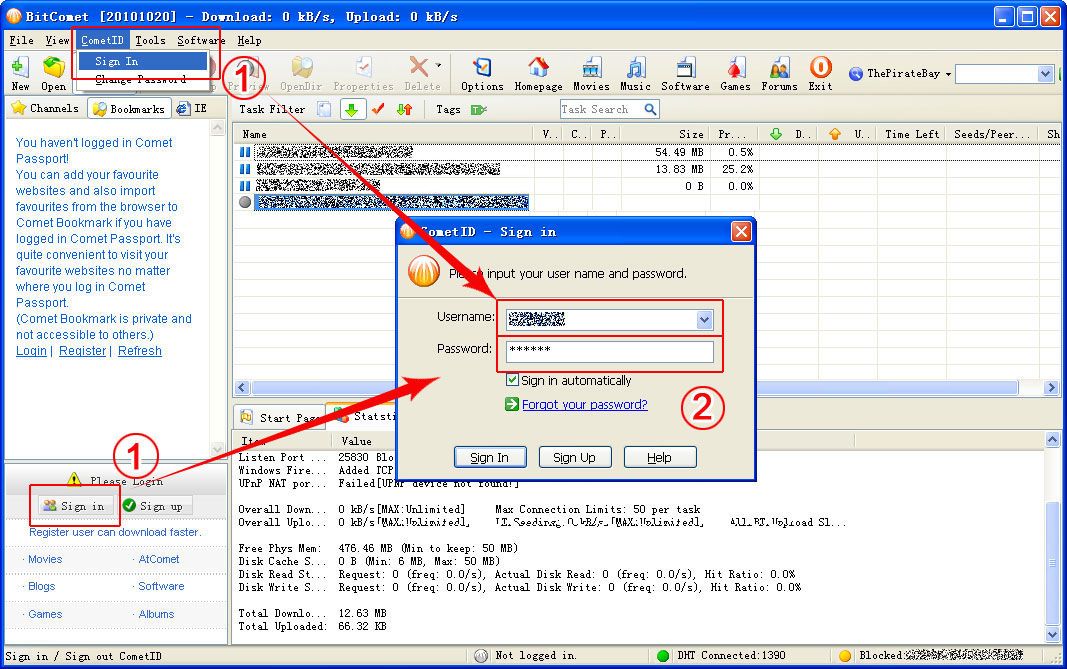Open the Albums link in left panel

pos(156,614)
